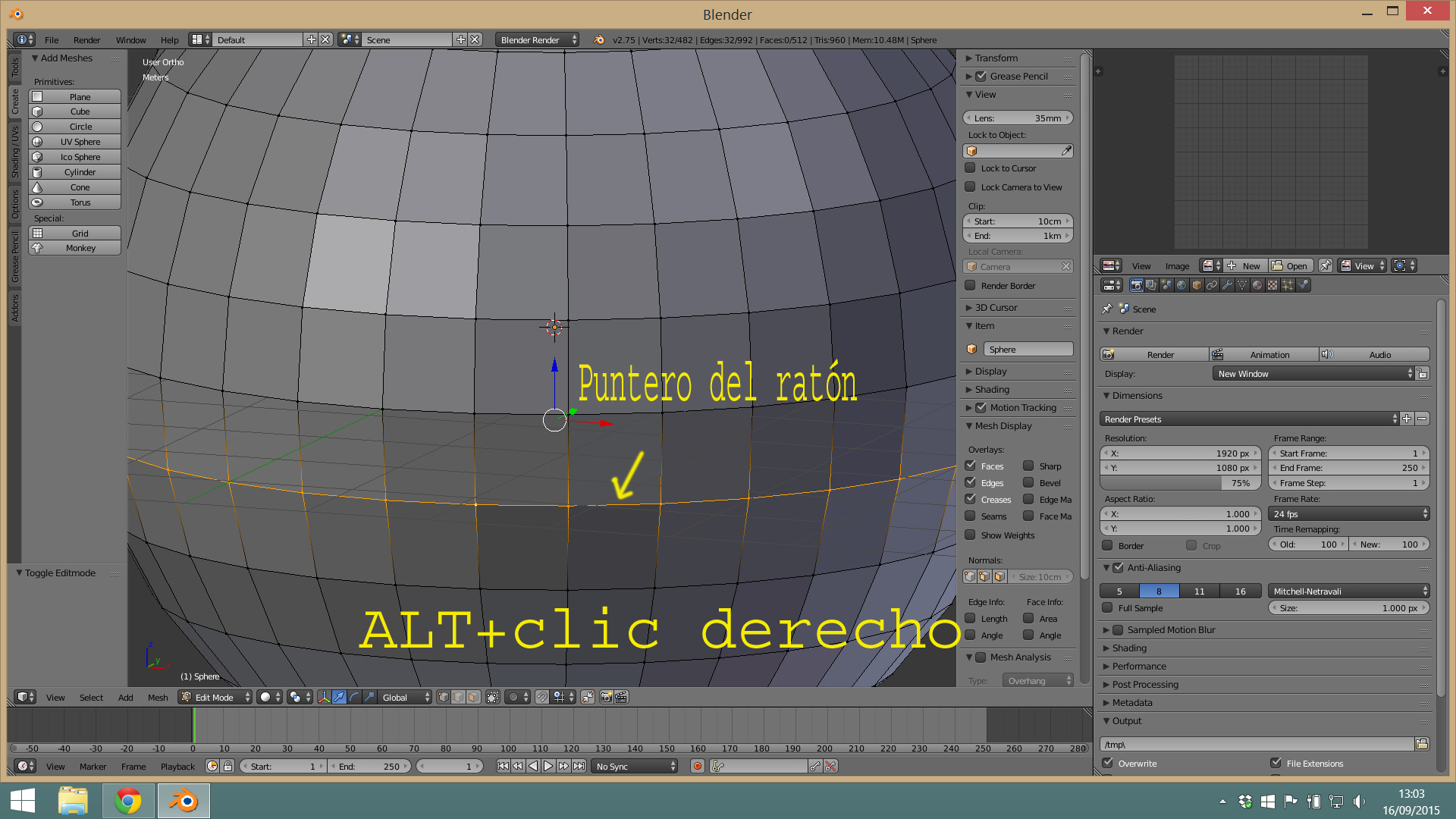Enable the Lock to Cursor checkbox

click(970, 168)
